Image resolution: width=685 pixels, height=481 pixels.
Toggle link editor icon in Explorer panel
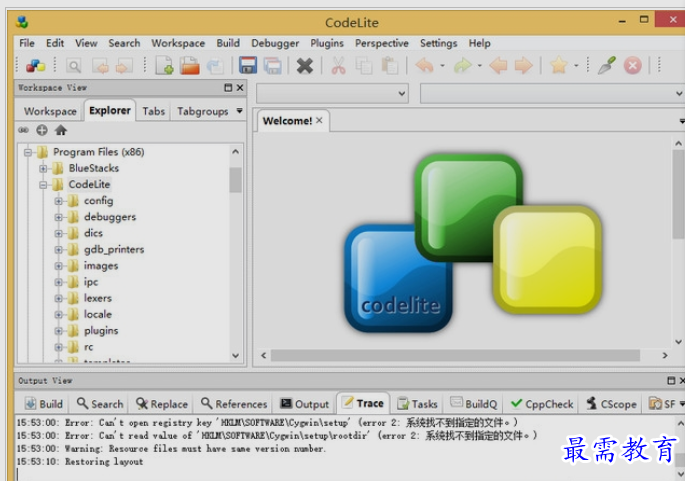click(x=24, y=130)
